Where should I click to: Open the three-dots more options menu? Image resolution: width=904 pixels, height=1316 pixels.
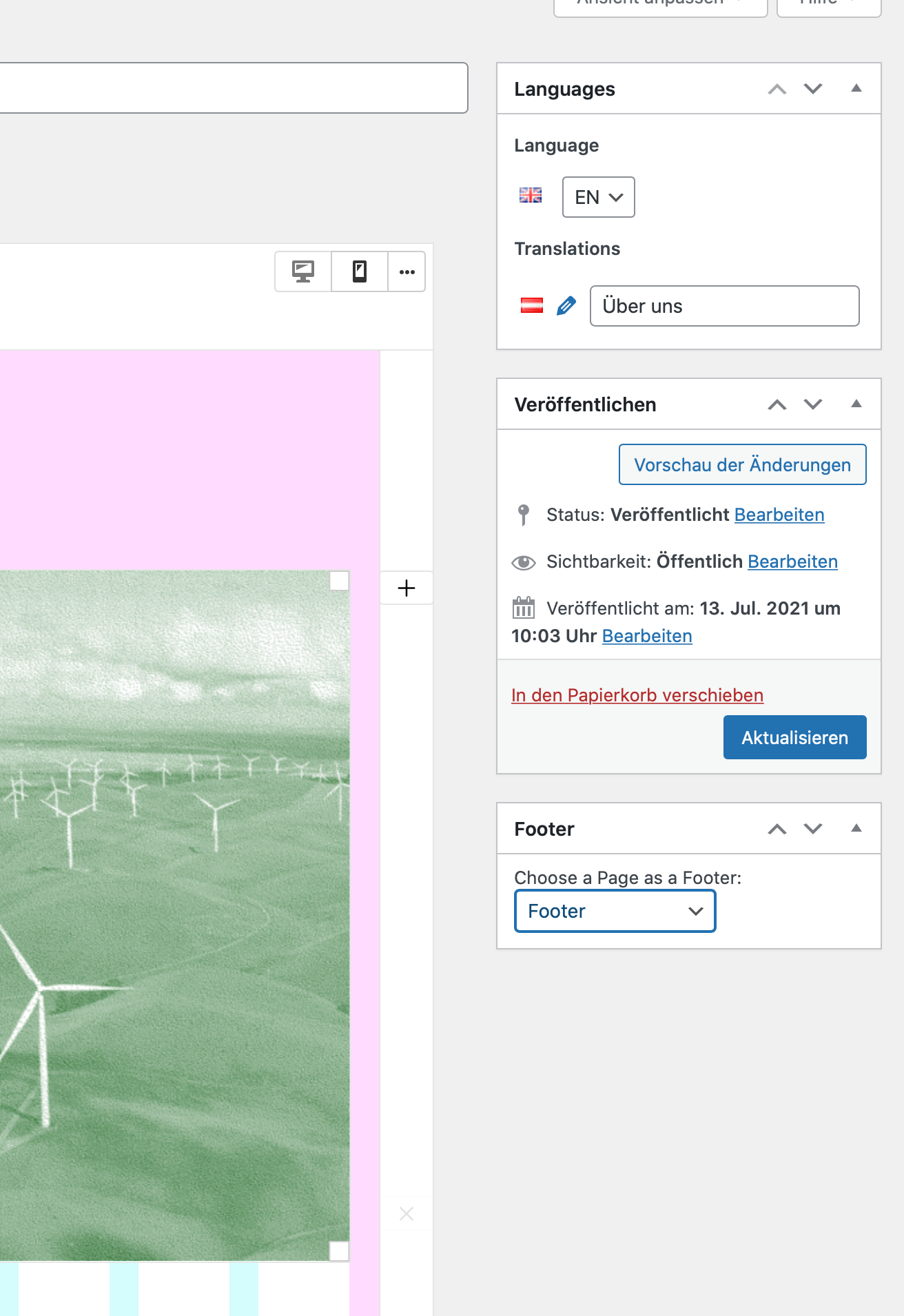tap(407, 271)
